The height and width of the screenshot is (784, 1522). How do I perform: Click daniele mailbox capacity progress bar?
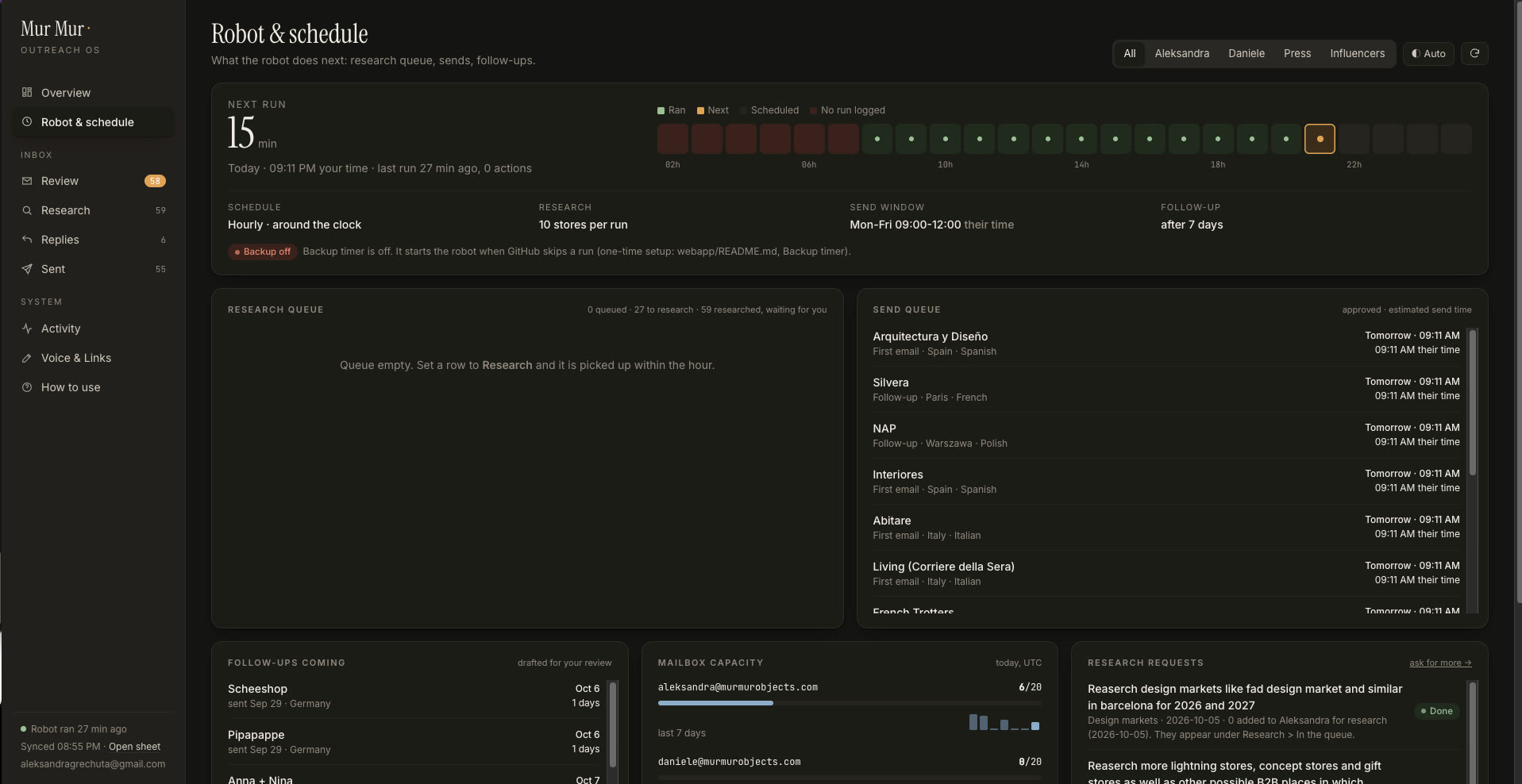(850, 778)
